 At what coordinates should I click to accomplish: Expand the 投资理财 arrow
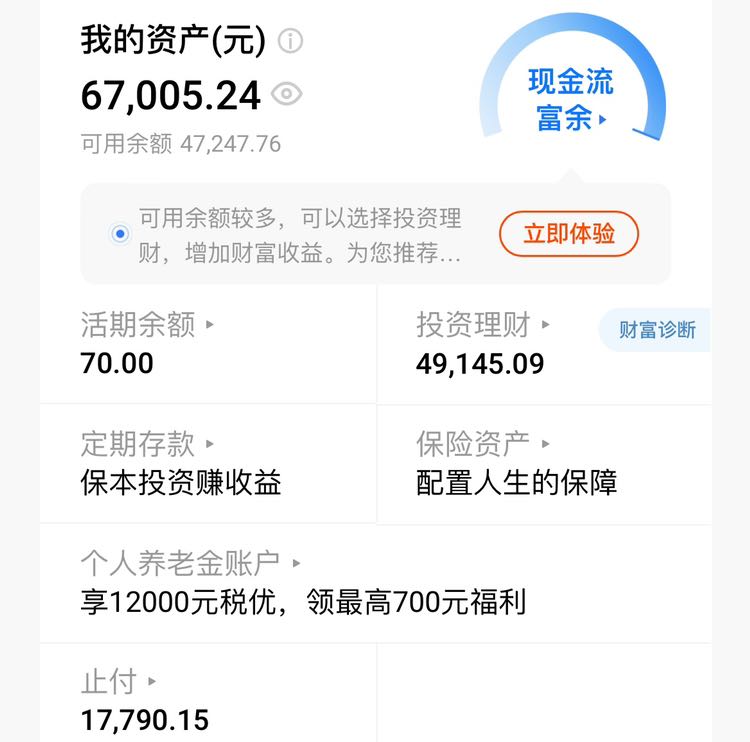(545, 324)
